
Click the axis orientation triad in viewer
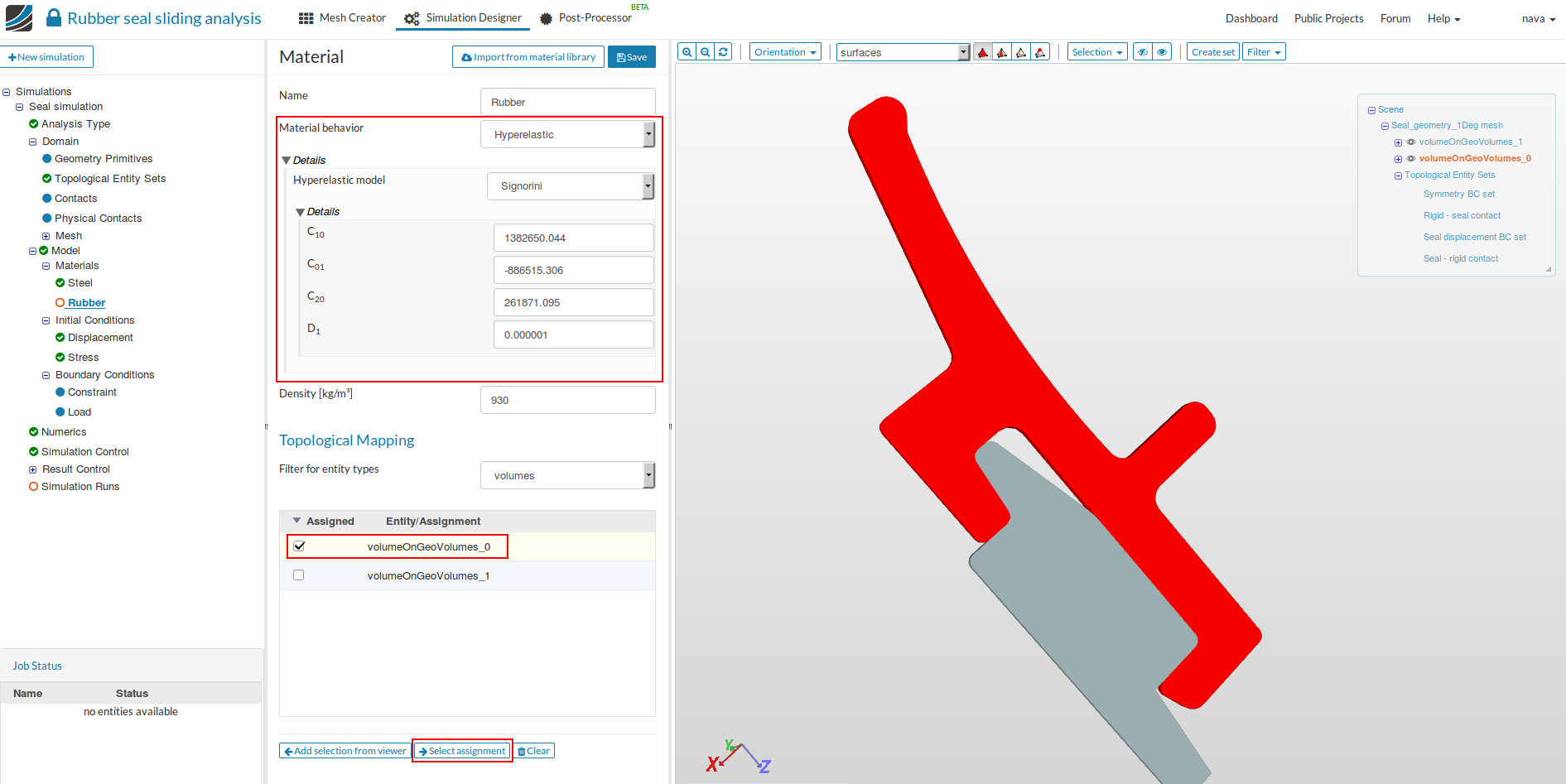[x=738, y=757]
